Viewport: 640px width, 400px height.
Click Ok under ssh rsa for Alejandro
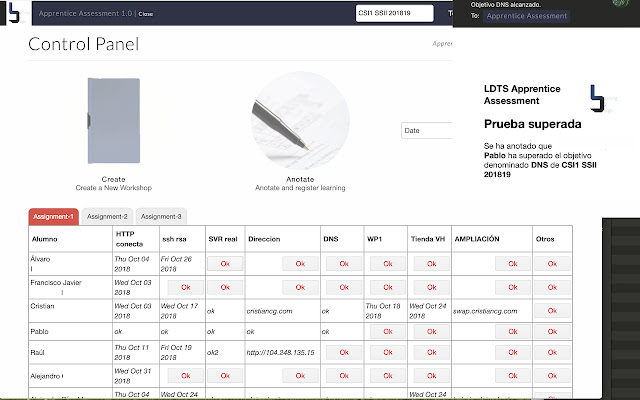[185, 376]
